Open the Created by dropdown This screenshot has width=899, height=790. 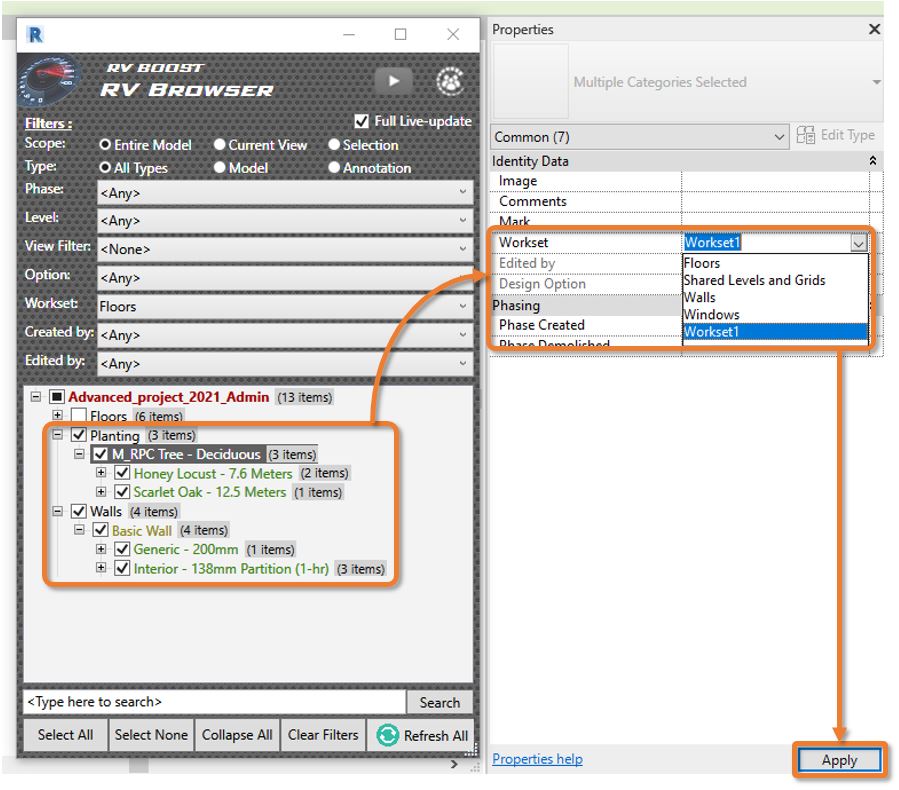click(285, 335)
